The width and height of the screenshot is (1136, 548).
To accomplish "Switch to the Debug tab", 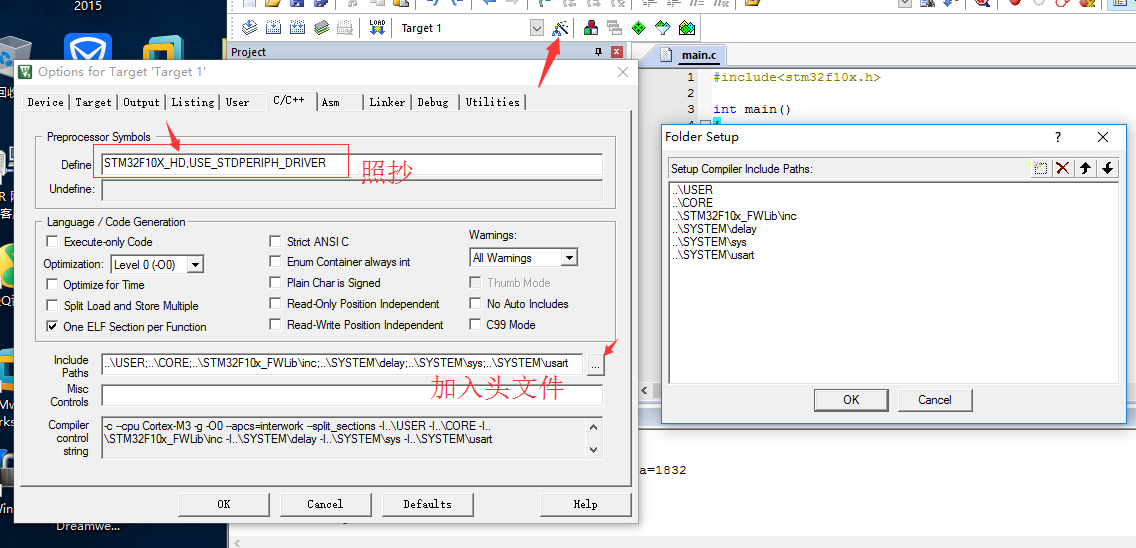I will point(433,102).
